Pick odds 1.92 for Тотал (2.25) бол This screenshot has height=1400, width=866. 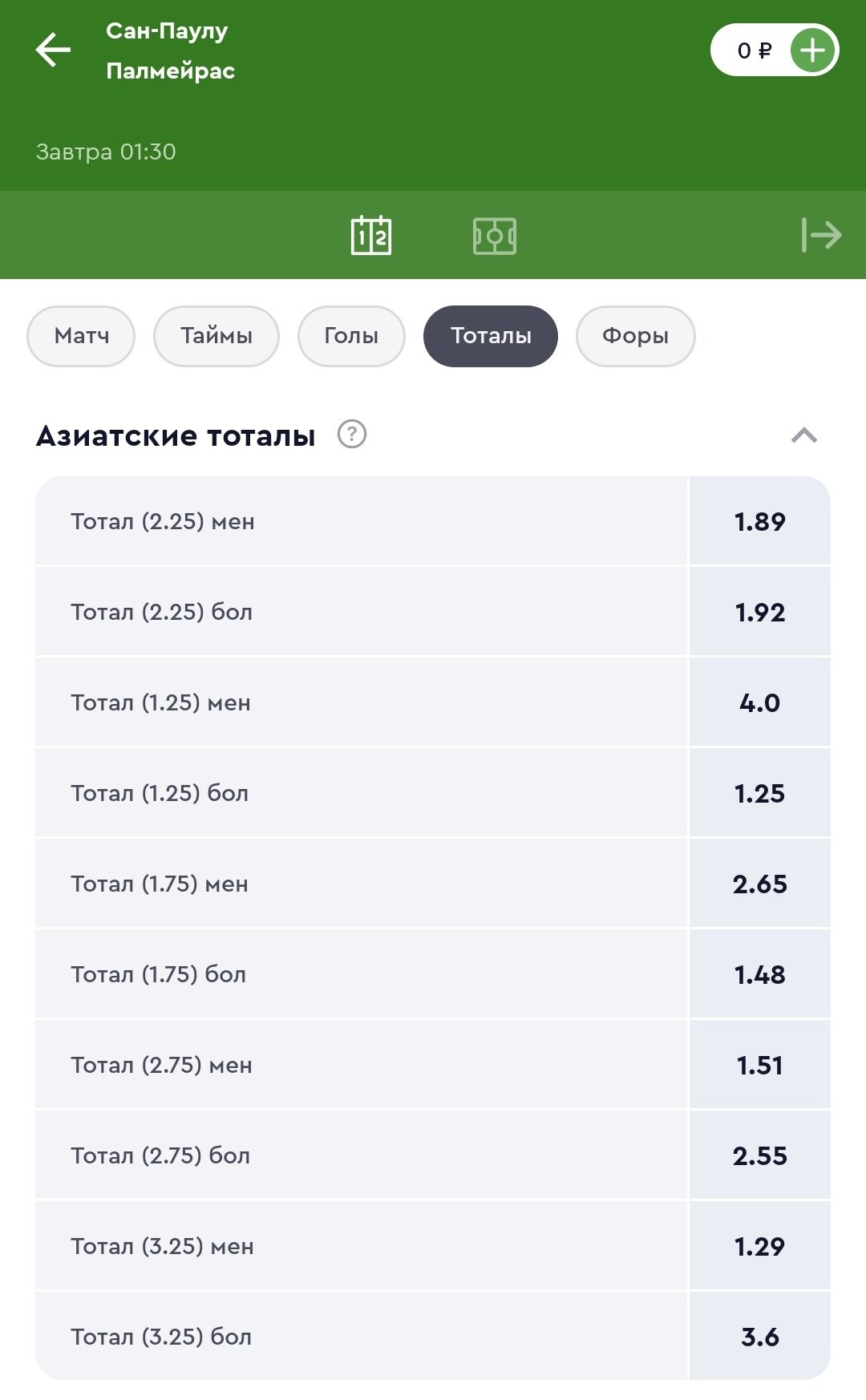coord(759,613)
